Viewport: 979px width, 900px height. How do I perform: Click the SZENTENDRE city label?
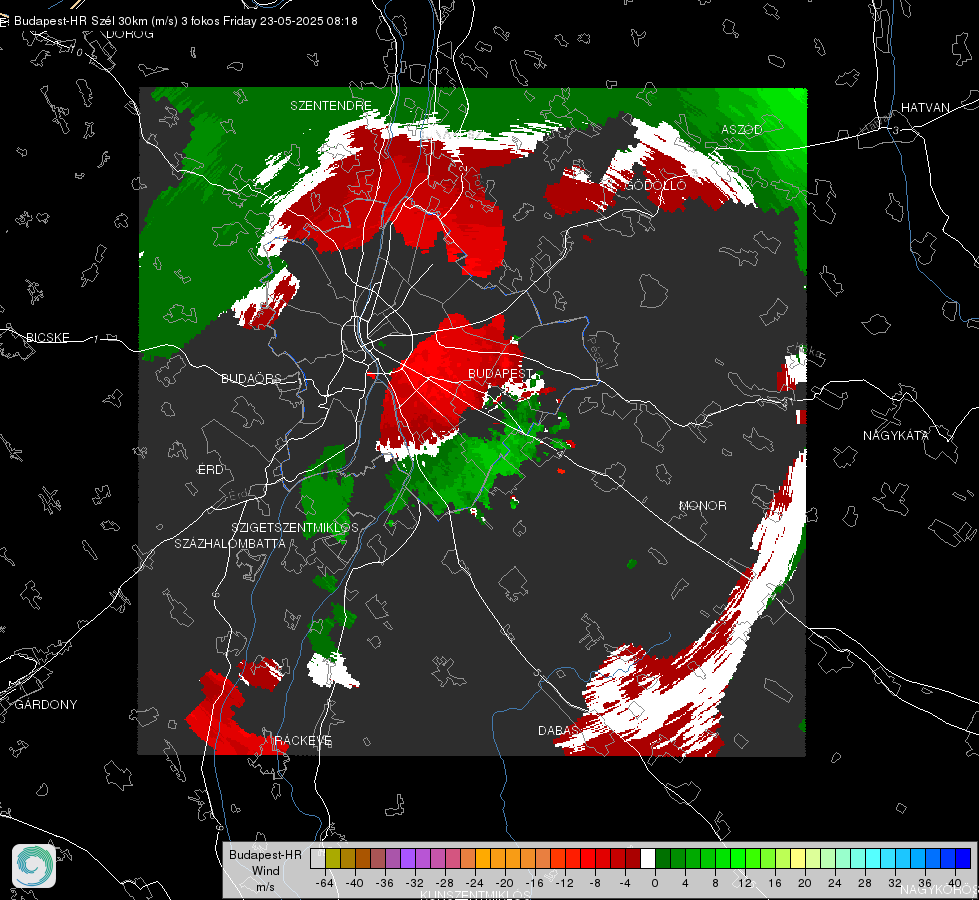(x=331, y=106)
